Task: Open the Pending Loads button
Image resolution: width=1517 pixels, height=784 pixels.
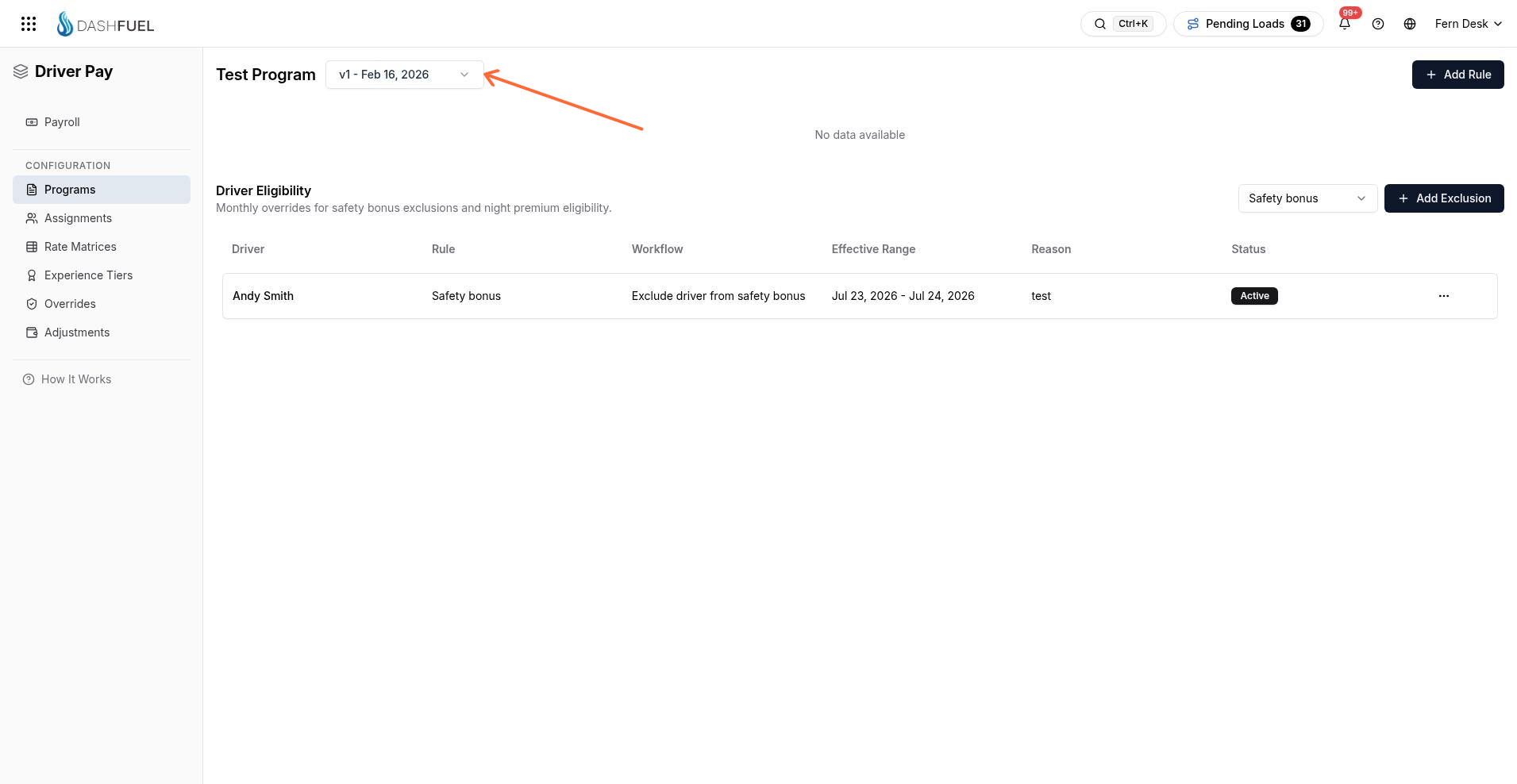Action: [x=1249, y=24]
